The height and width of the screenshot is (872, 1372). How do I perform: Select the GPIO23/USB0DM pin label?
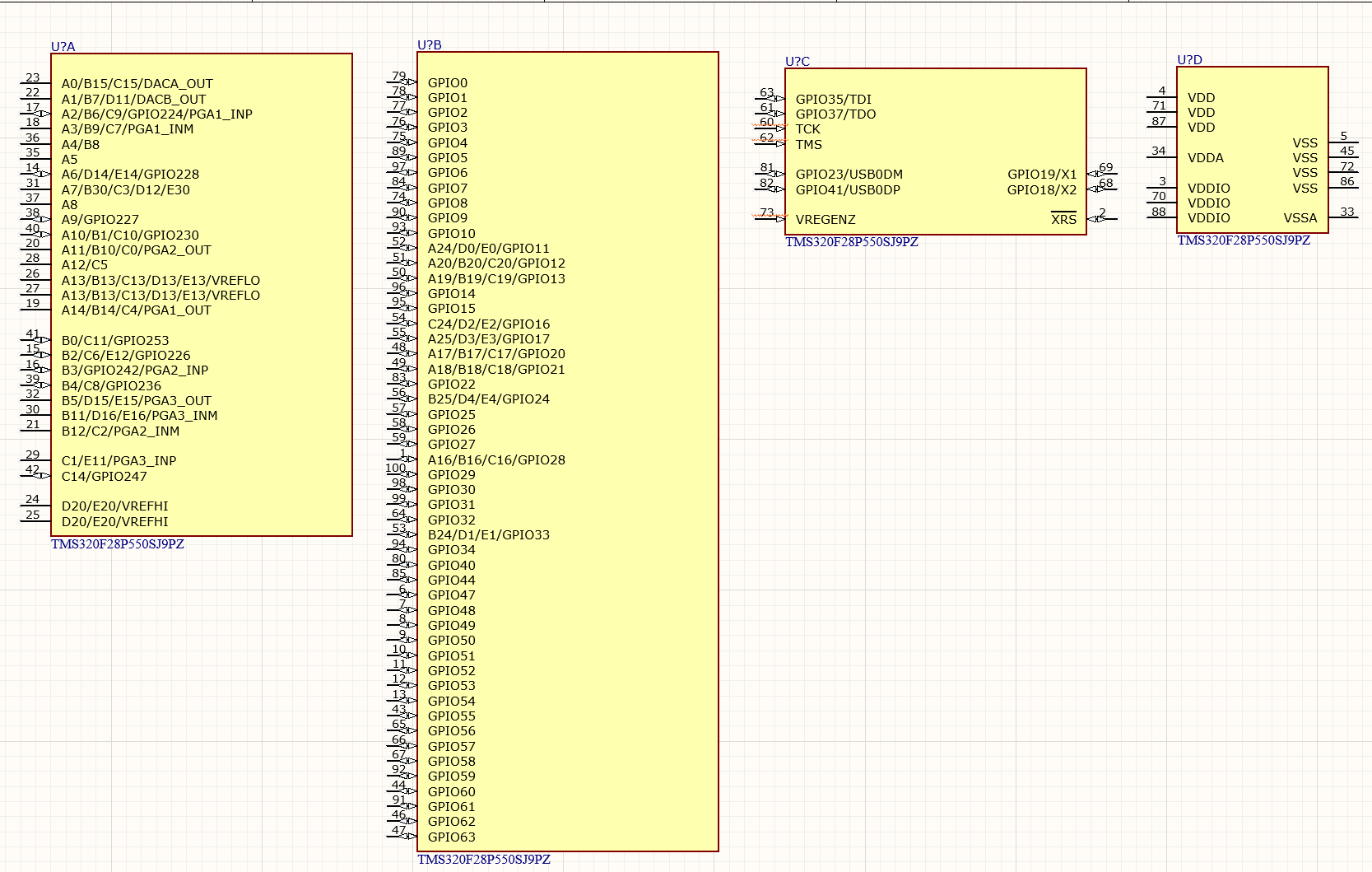[849, 175]
